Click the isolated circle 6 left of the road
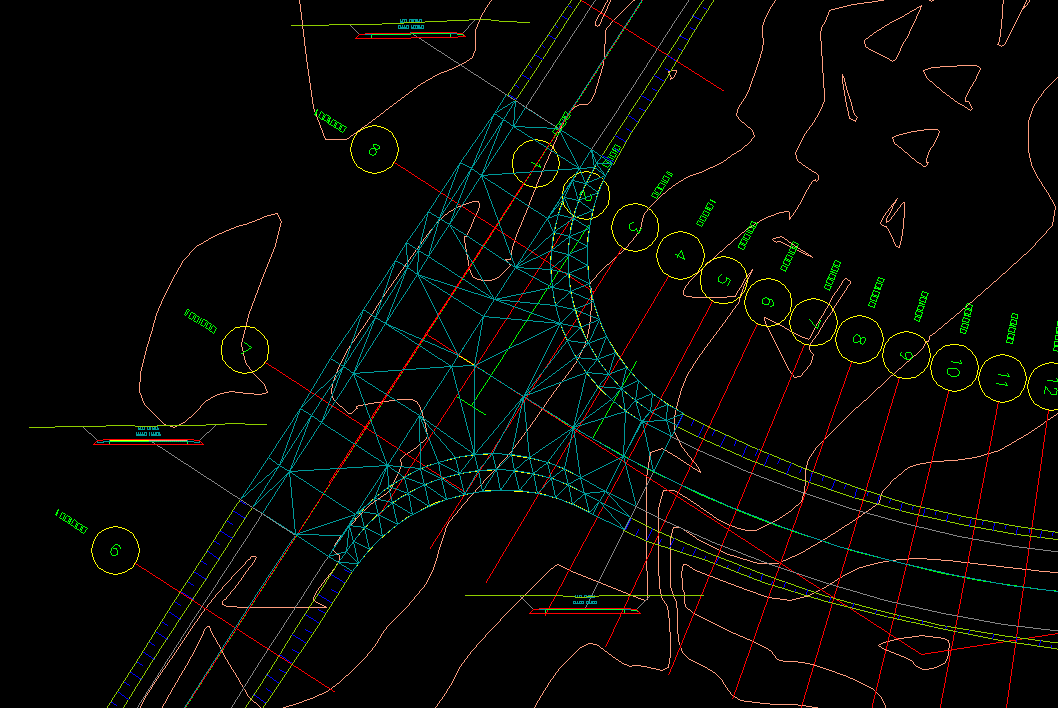Image resolution: width=1058 pixels, height=708 pixels. click(x=115, y=551)
